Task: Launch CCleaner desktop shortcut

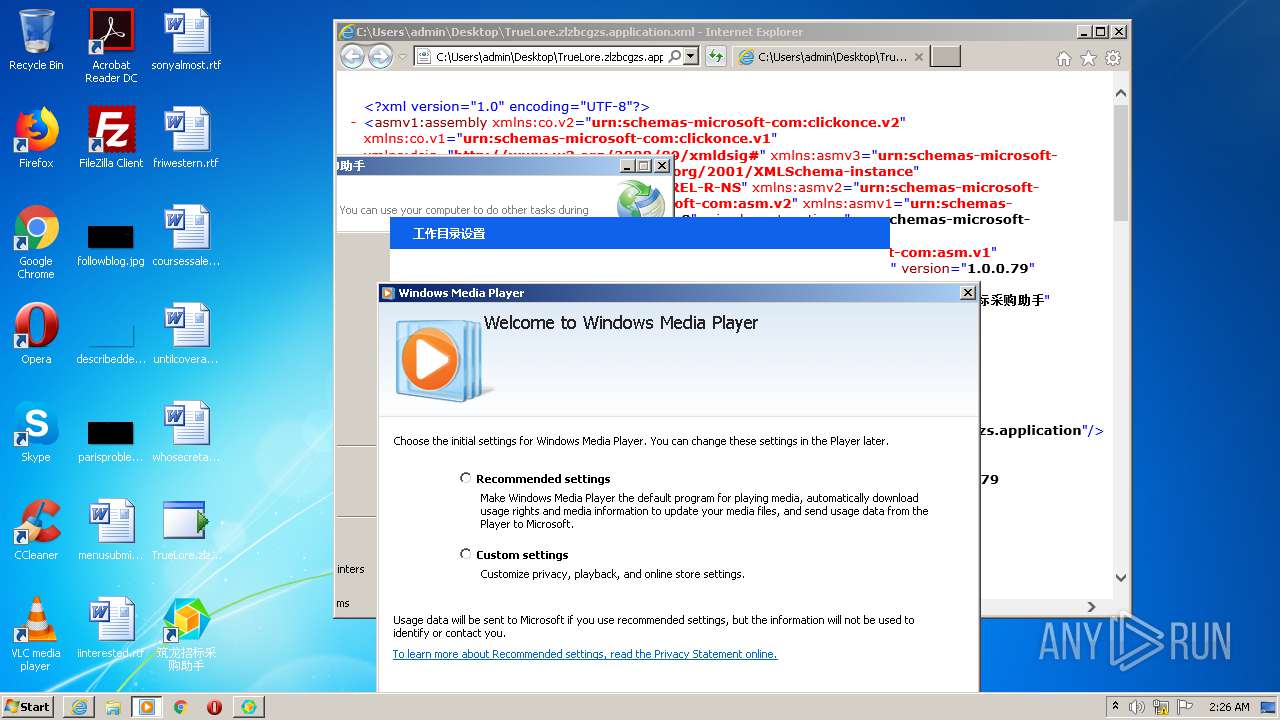Action: coord(36,530)
